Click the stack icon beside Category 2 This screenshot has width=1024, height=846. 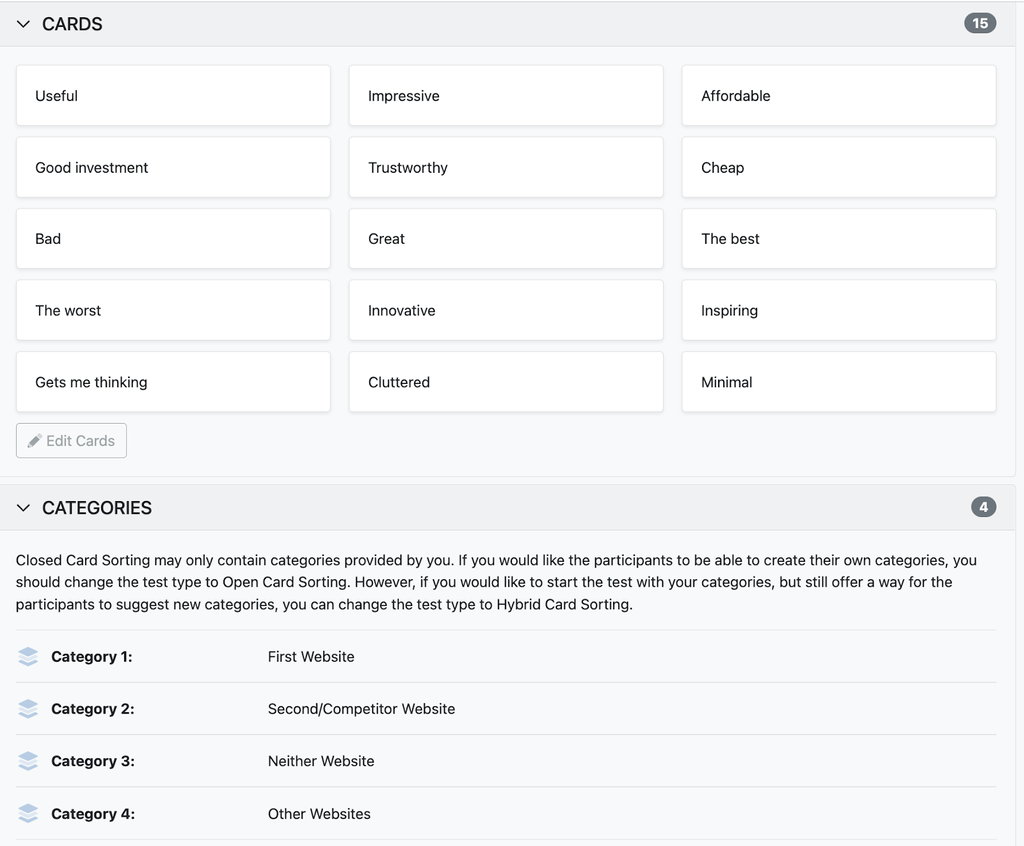click(28, 708)
